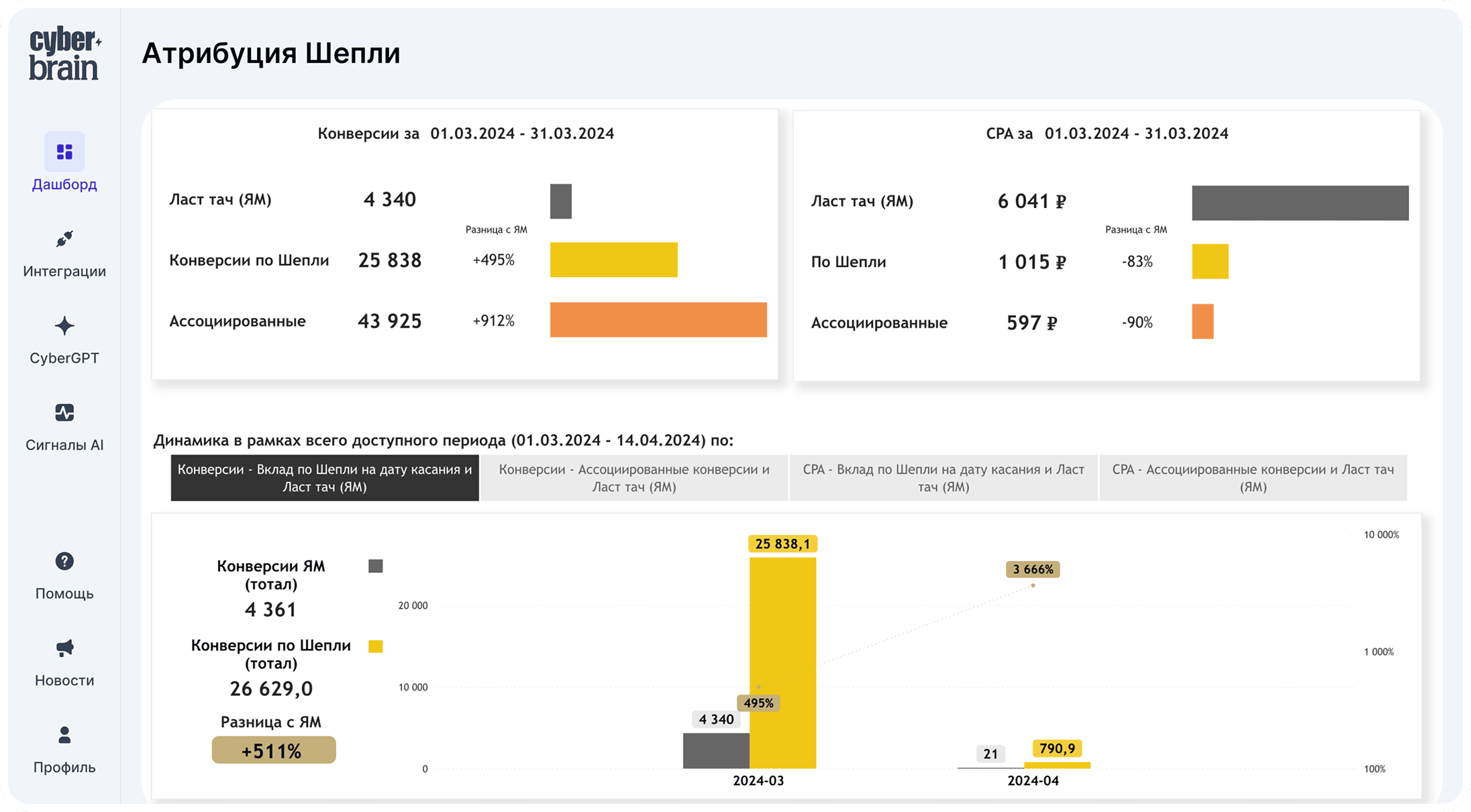
Task: Click the Integrations plug icon
Action: [64, 239]
